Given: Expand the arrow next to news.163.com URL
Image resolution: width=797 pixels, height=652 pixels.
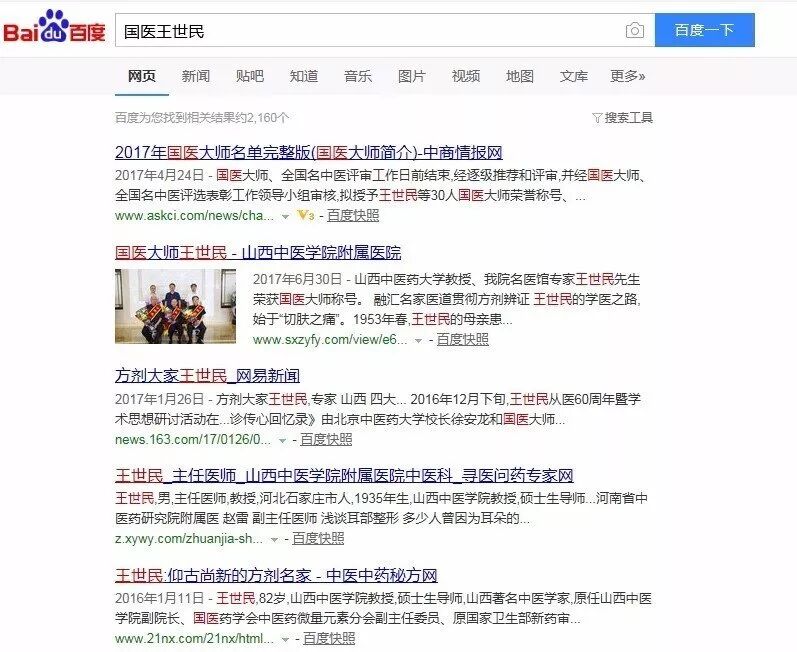Looking at the screenshot, I should tap(282, 441).
